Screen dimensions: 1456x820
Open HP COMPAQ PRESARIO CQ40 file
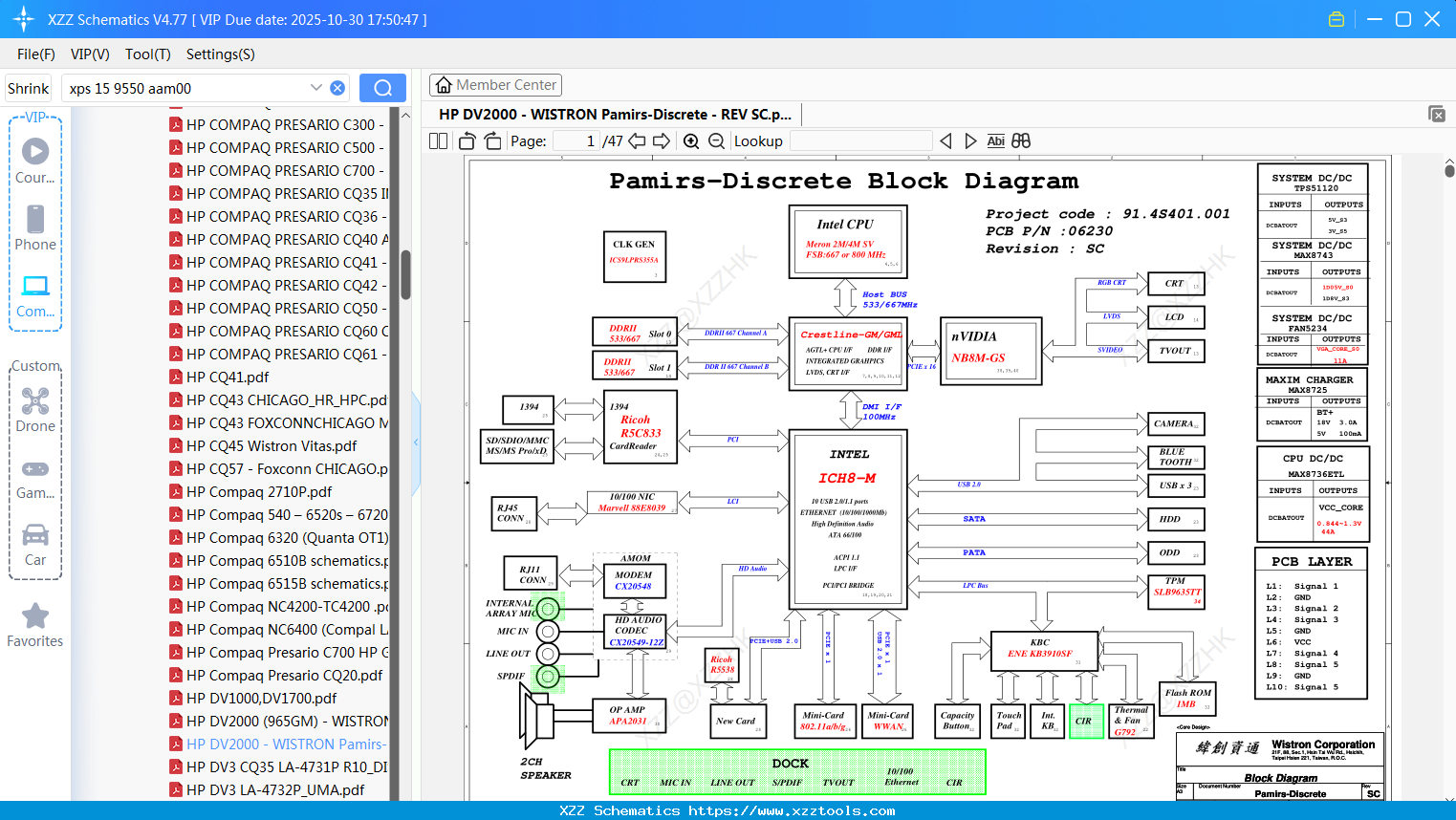[x=277, y=239]
